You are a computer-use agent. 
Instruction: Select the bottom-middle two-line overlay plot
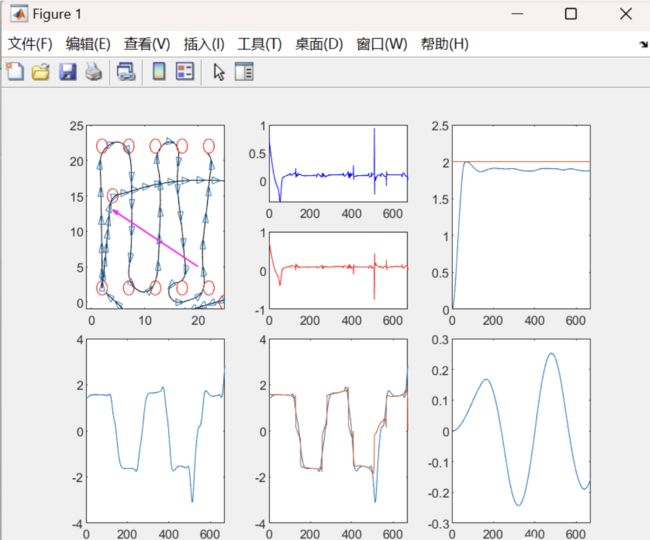[338, 431]
